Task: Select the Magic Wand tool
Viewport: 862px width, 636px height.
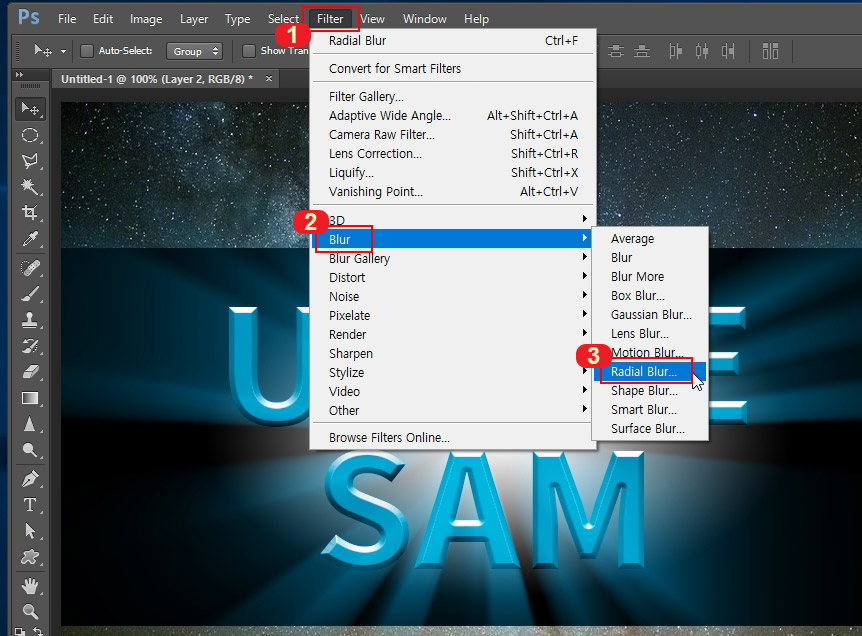Action: 30,187
